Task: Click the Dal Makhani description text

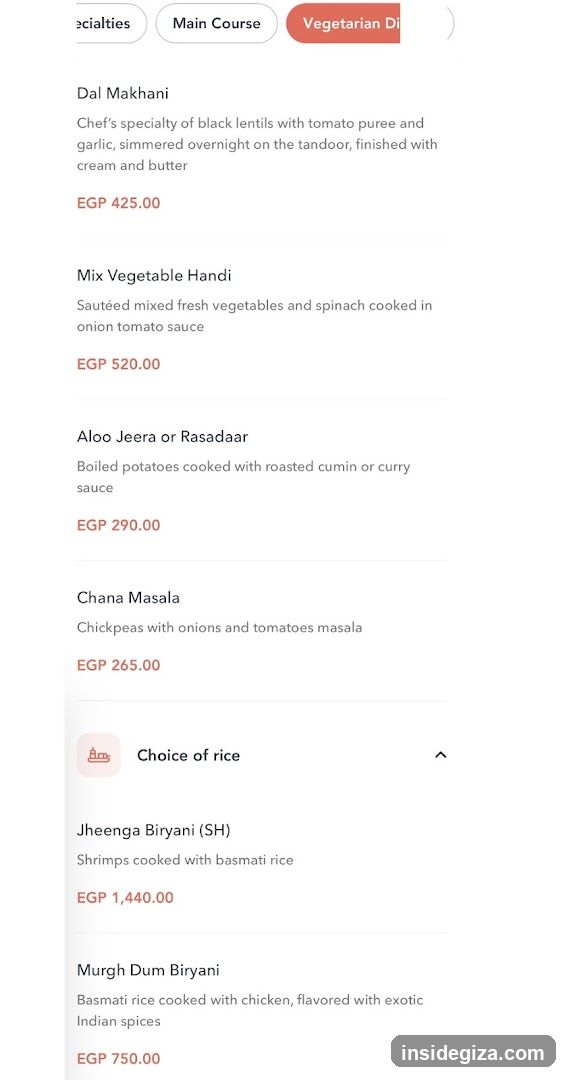Action: coord(257,144)
